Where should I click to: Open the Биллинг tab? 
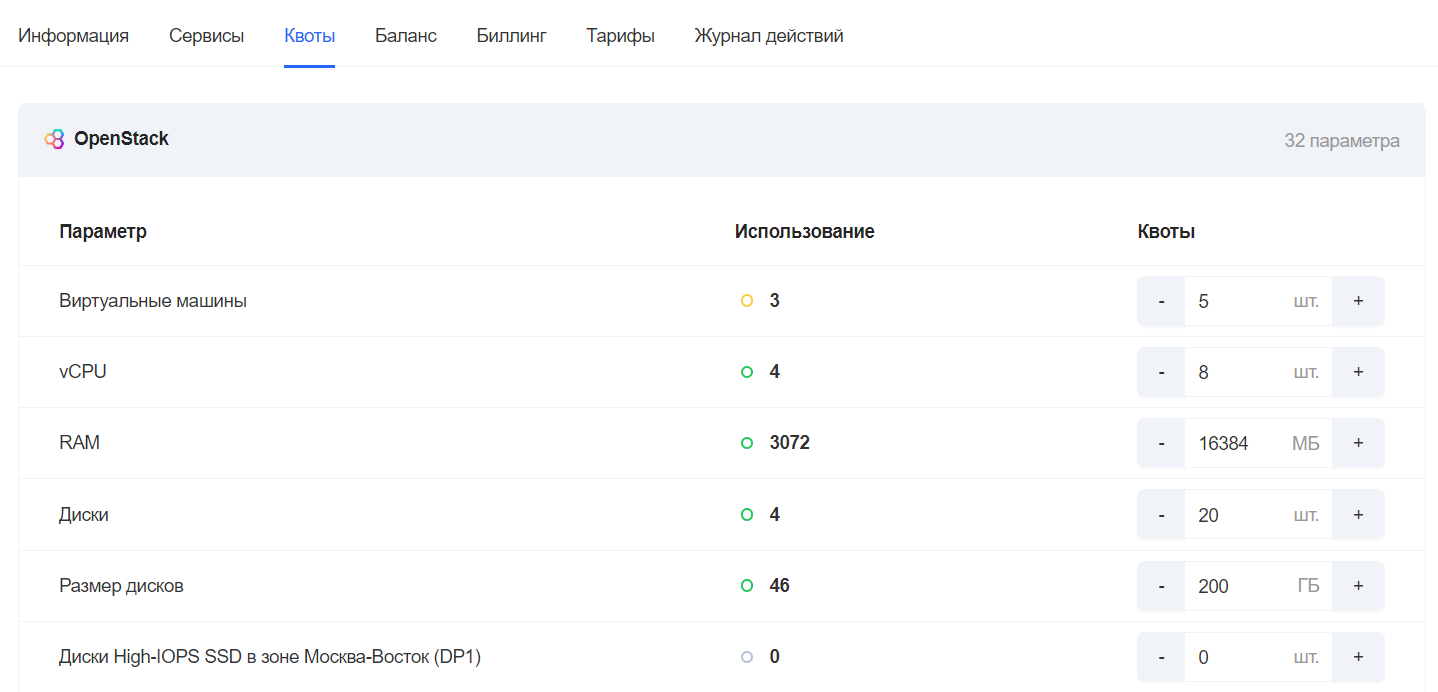point(511,36)
